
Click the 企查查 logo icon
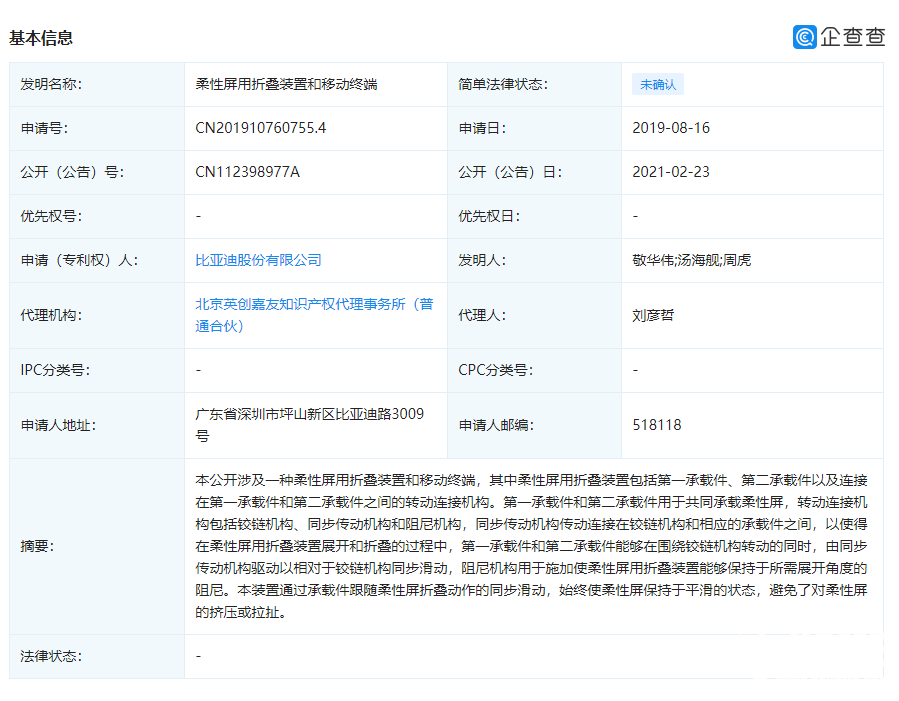coord(805,37)
